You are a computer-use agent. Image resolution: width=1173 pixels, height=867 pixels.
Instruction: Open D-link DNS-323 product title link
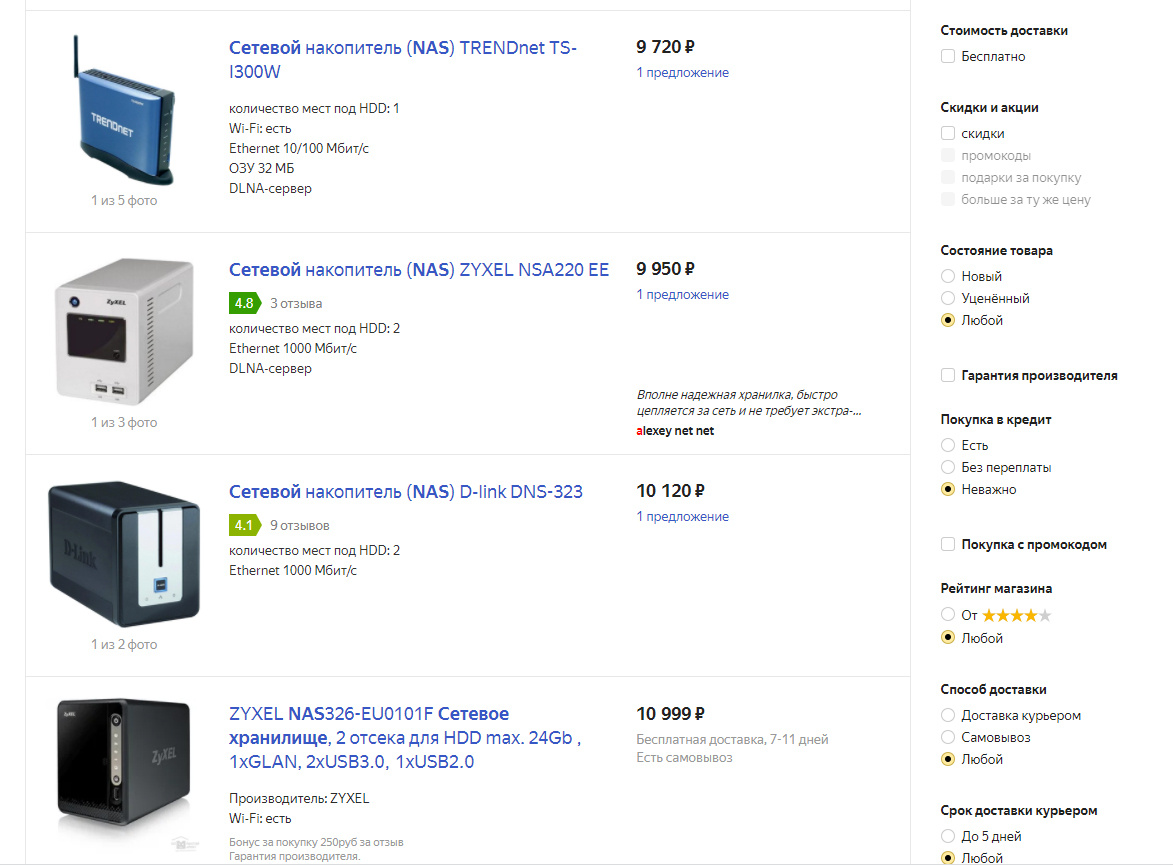(405, 491)
